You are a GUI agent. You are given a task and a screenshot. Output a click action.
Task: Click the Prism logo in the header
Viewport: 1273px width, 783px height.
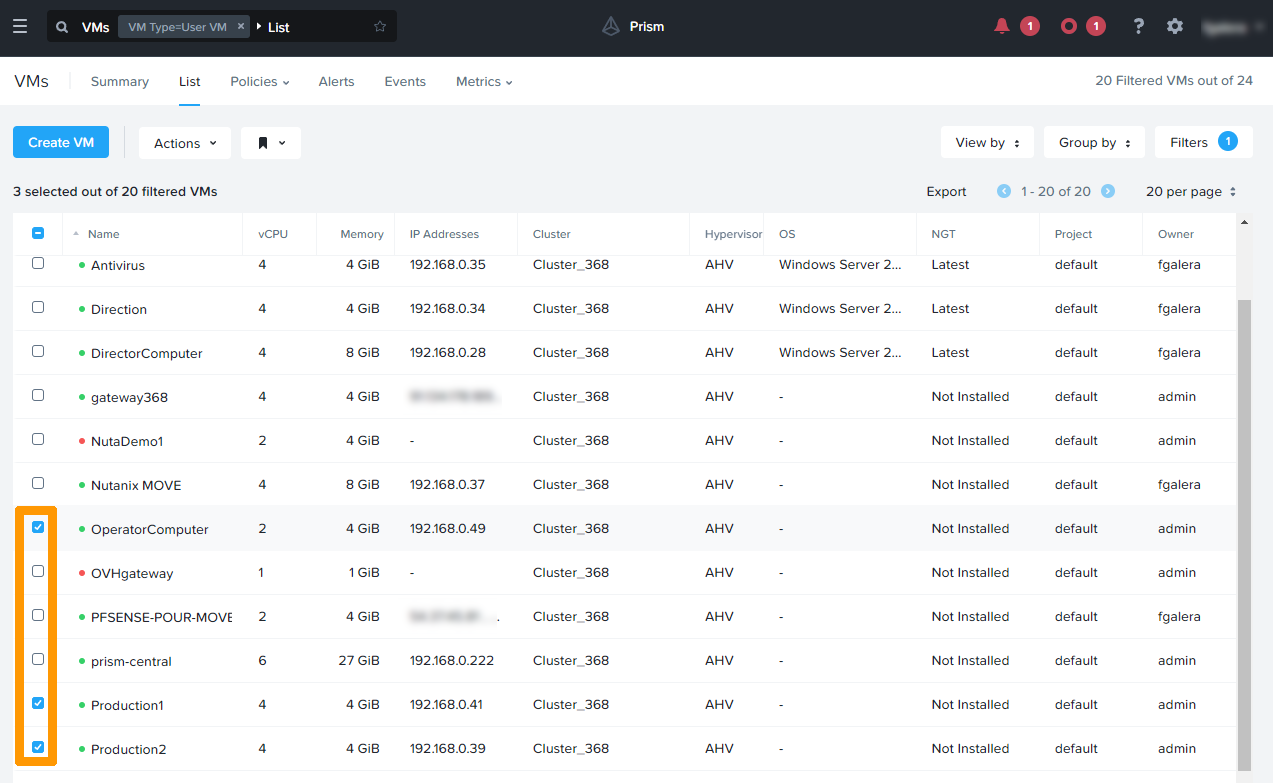pyautogui.click(x=632, y=26)
